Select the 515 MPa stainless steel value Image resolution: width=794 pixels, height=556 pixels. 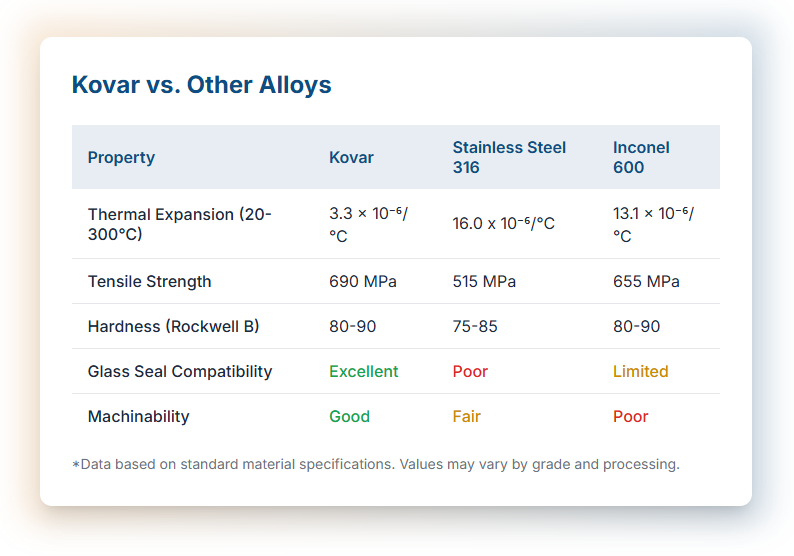[x=484, y=281]
